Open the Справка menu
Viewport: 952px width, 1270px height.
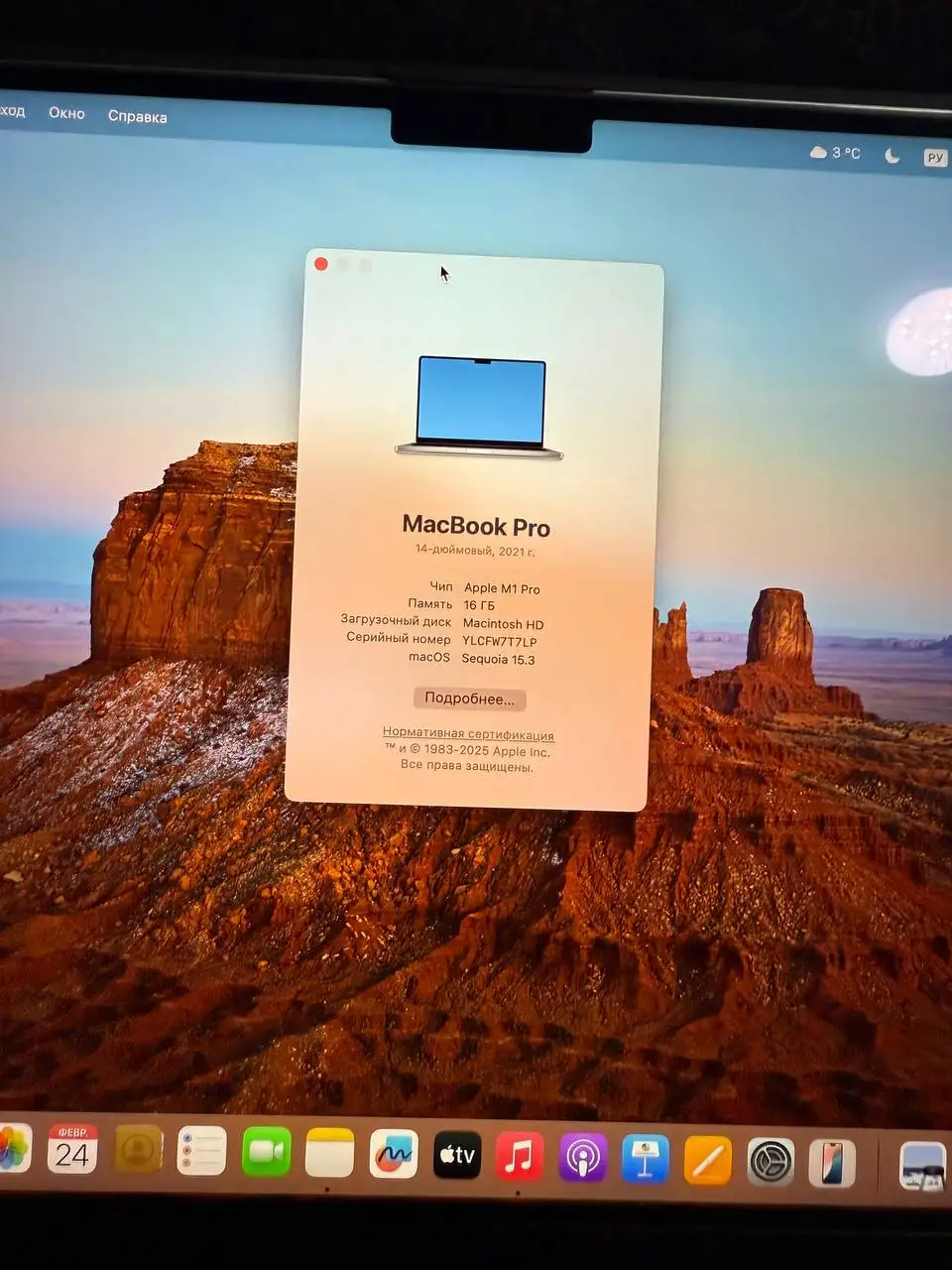tap(137, 117)
